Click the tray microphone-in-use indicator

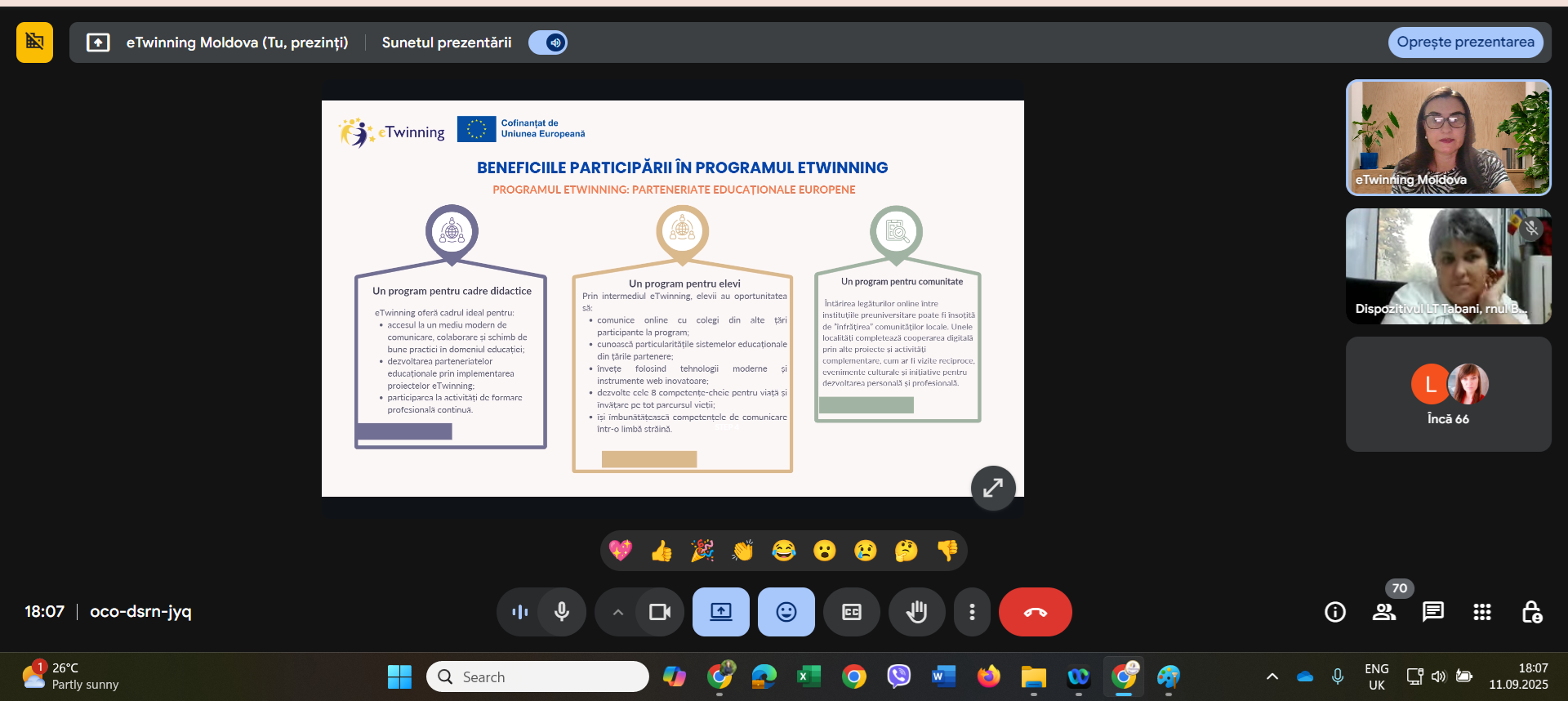pyautogui.click(x=1338, y=676)
